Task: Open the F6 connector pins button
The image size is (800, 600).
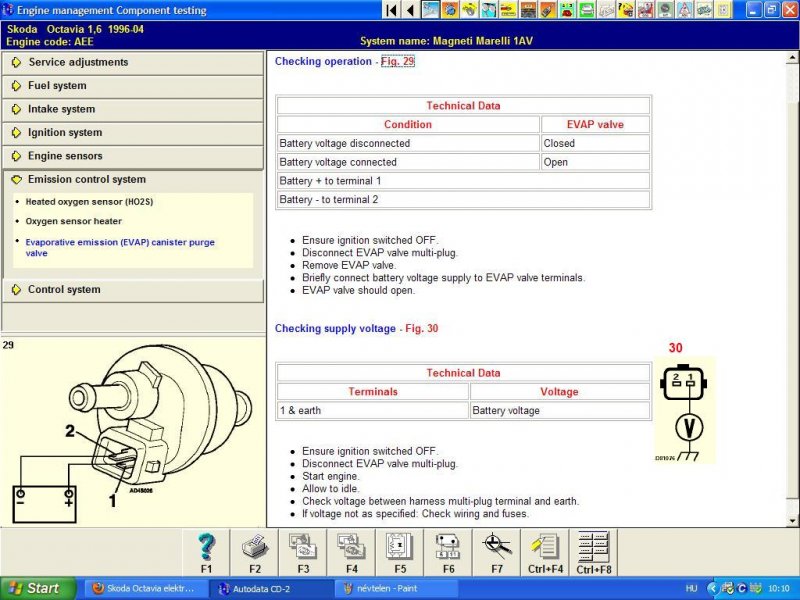Action: tap(448, 553)
